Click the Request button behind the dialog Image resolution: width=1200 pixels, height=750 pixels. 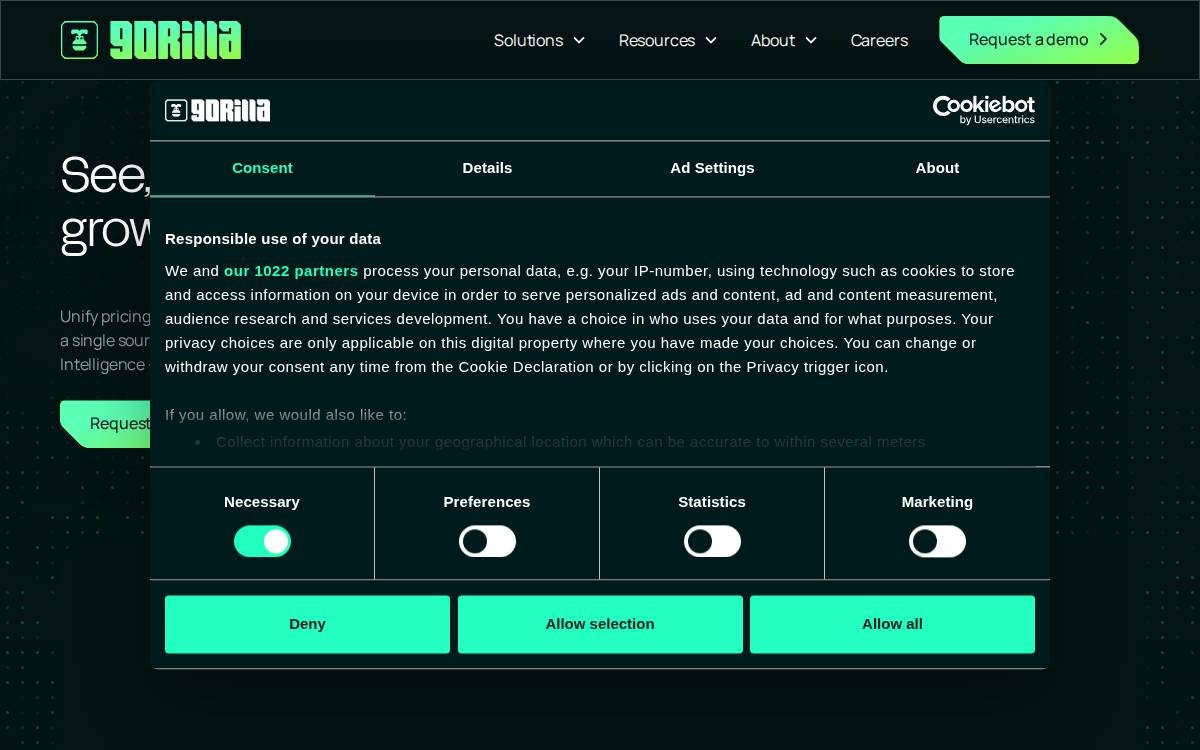(105, 424)
